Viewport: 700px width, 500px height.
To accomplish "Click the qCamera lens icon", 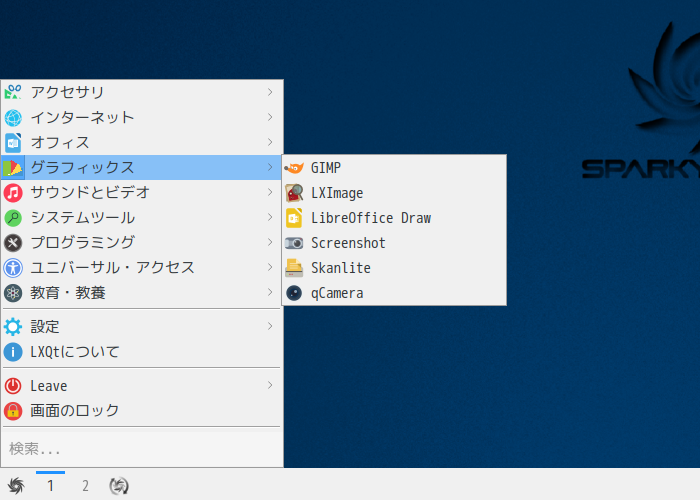I will [294, 293].
